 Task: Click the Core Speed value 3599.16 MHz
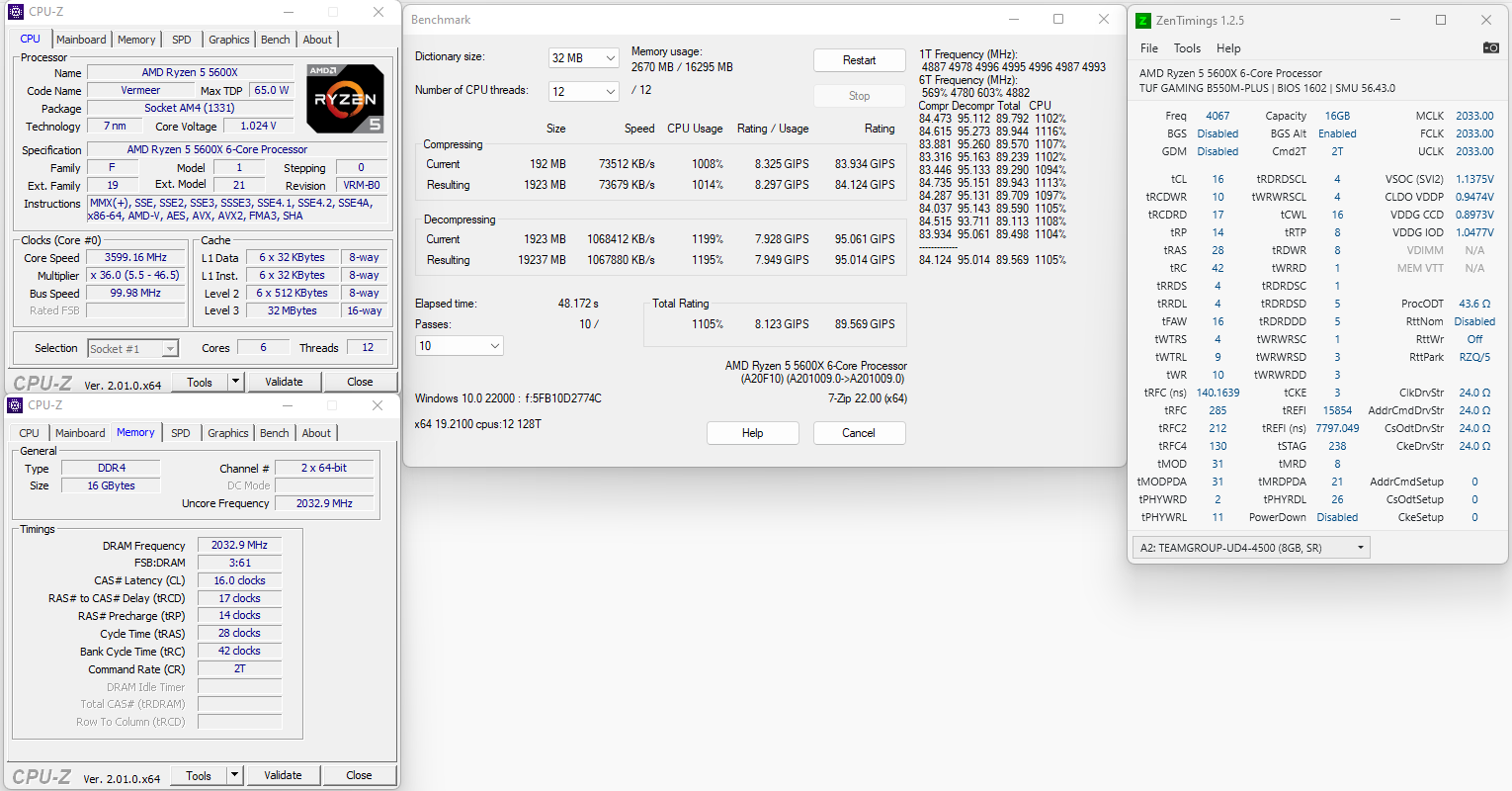[x=136, y=257]
